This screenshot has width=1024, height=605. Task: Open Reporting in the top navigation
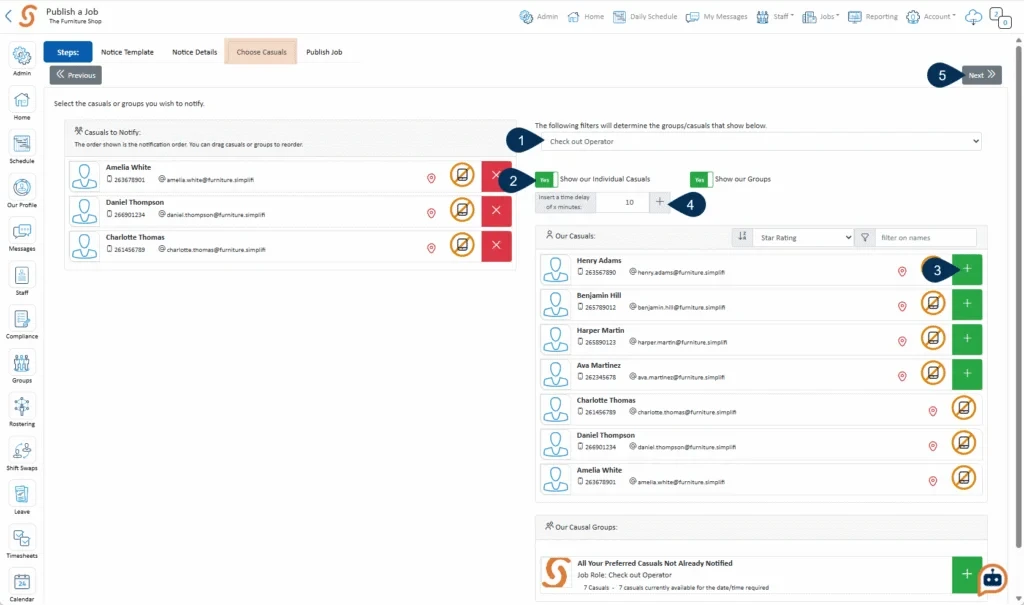[872, 16]
